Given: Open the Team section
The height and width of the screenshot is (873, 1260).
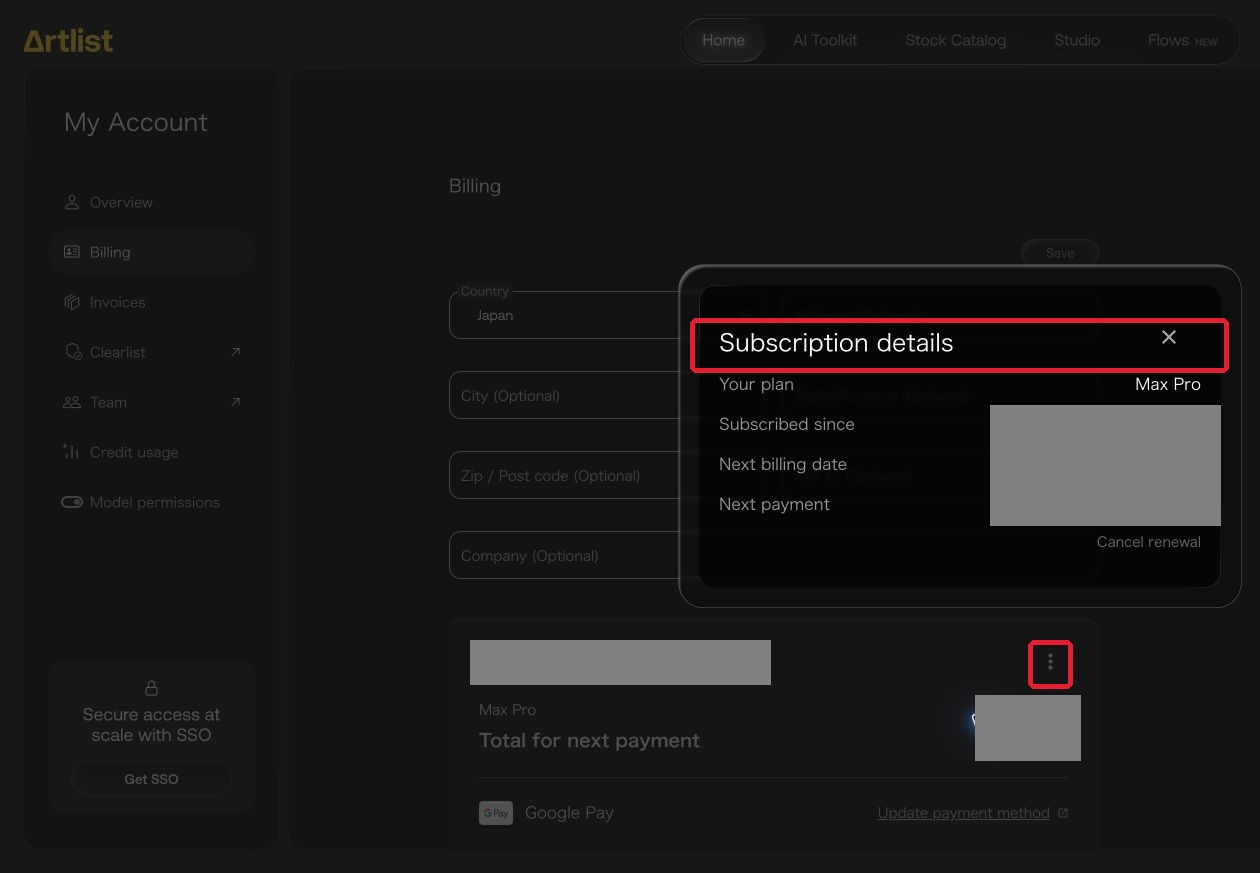Looking at the screenshot, I should coord(151,402).
